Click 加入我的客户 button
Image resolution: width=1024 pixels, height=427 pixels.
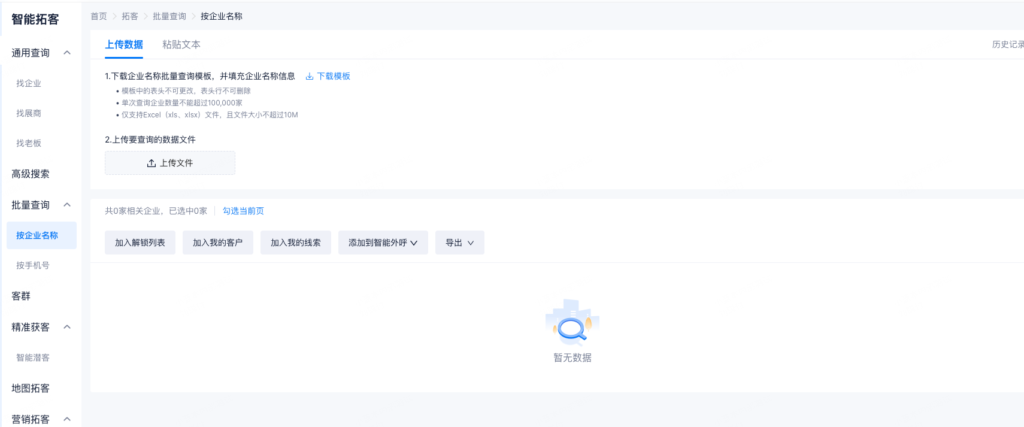[218, 243]
